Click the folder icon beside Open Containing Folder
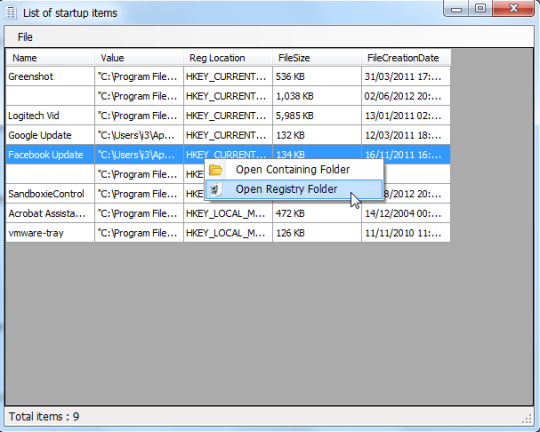This screenshot has height=432, width=540. point(216,170)
